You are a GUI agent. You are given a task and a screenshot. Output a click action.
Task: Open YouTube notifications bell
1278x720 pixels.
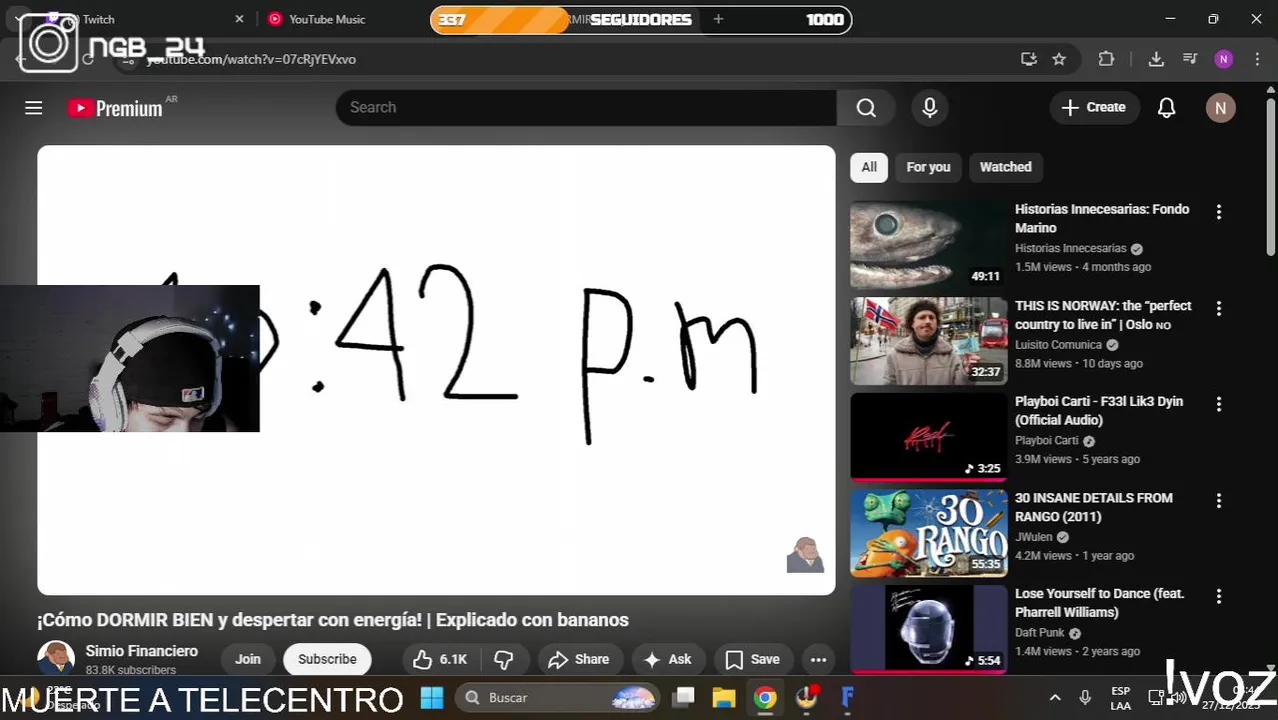(1166, 107)
